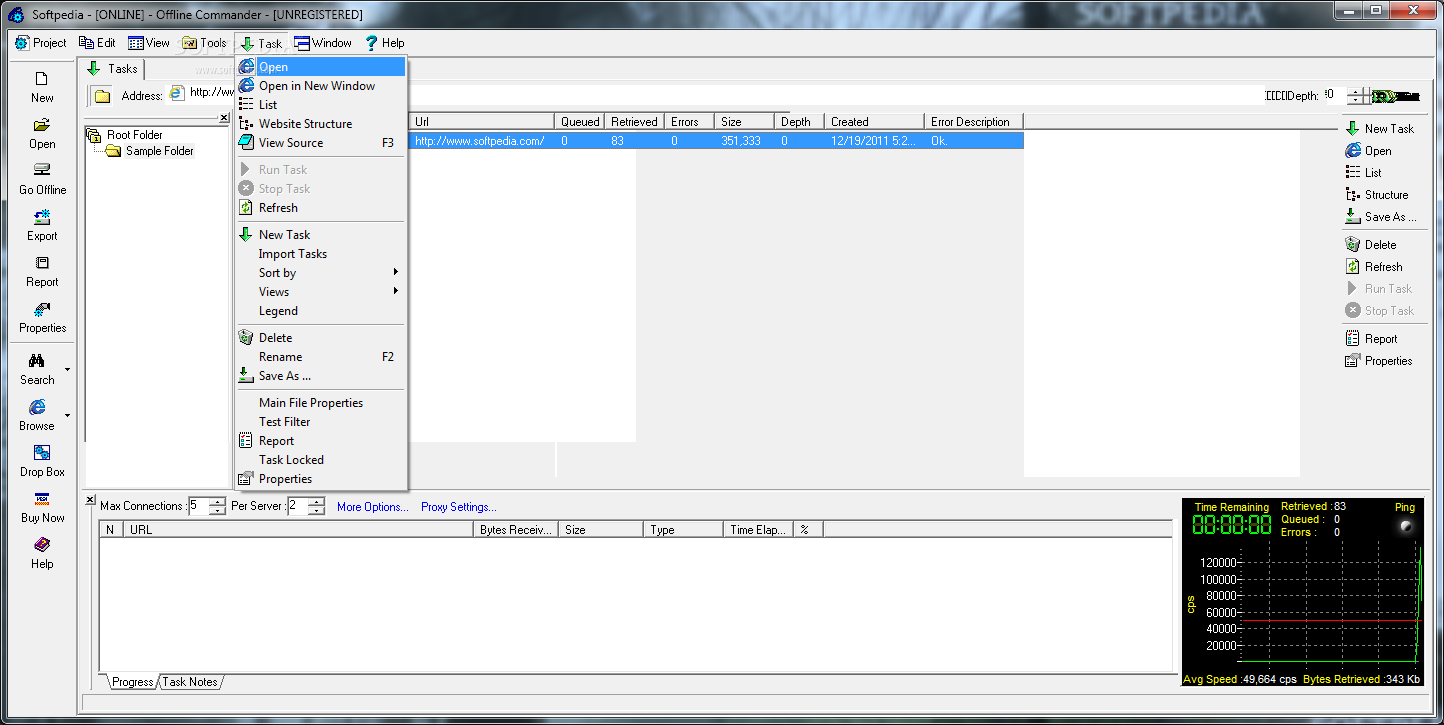Close the folder tree pane
Viewport: 1444px width, 725px height.
[x=224, y=118]
